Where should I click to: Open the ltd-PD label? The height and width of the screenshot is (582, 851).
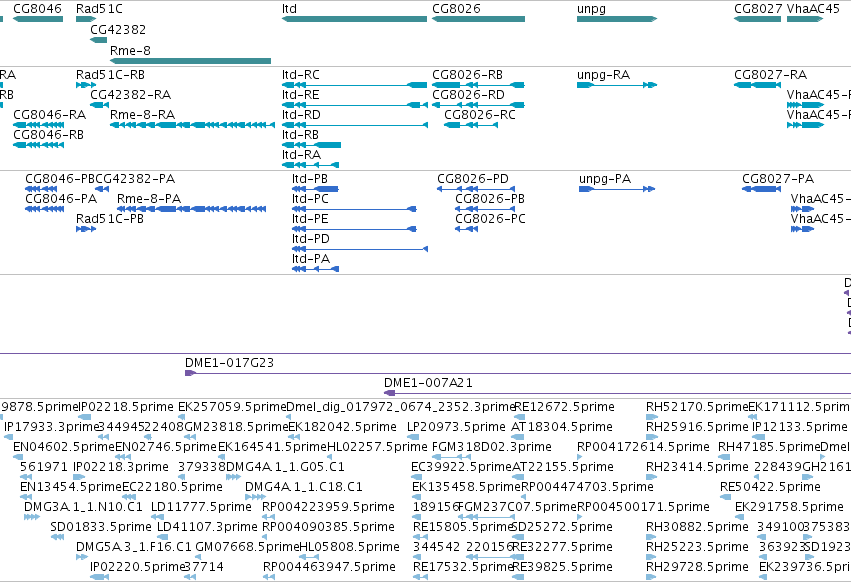[x=310, y=239]
